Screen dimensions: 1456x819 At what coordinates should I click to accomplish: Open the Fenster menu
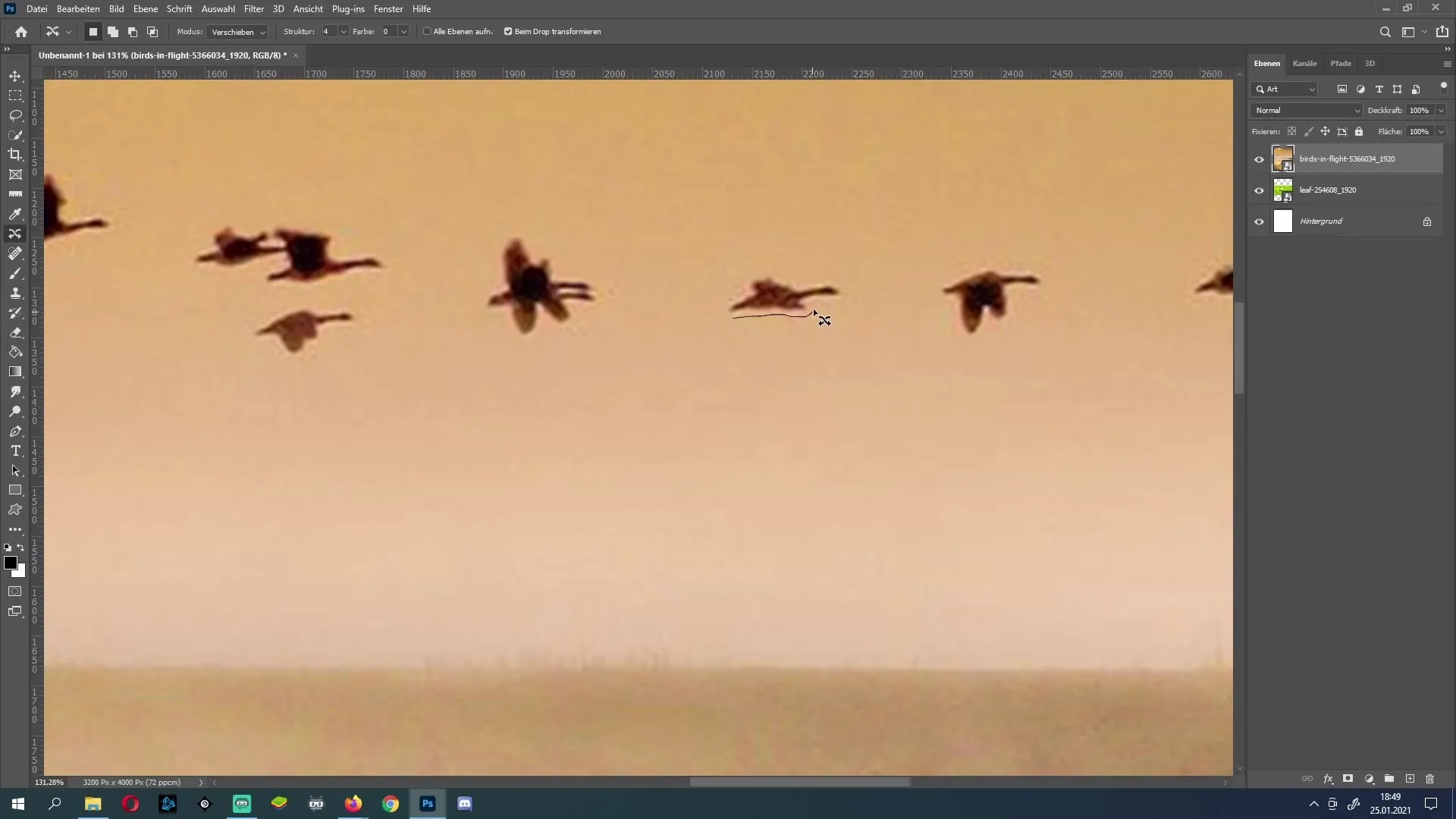click(388, 9)
